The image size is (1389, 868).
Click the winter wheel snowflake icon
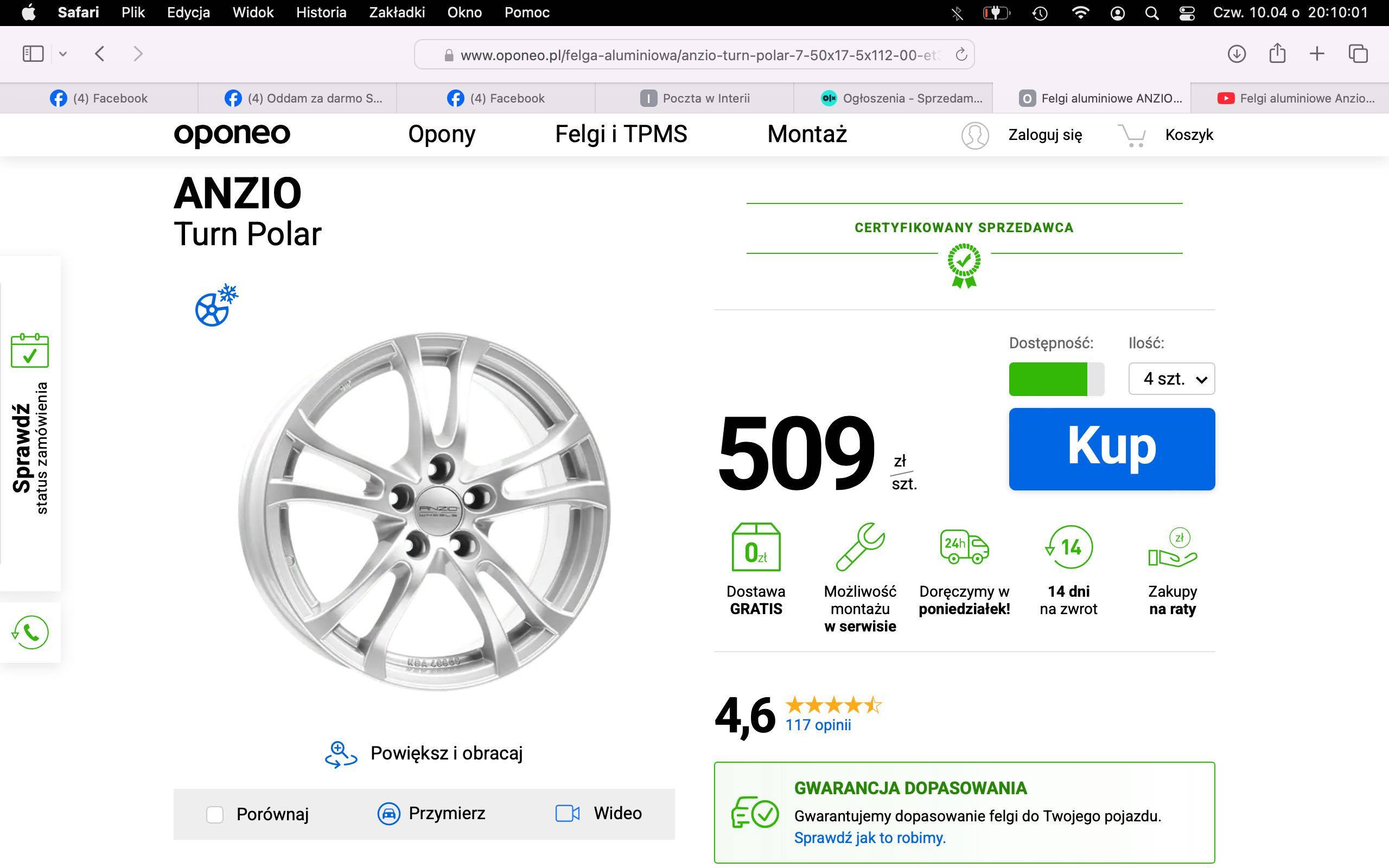(x=216, y=305)
